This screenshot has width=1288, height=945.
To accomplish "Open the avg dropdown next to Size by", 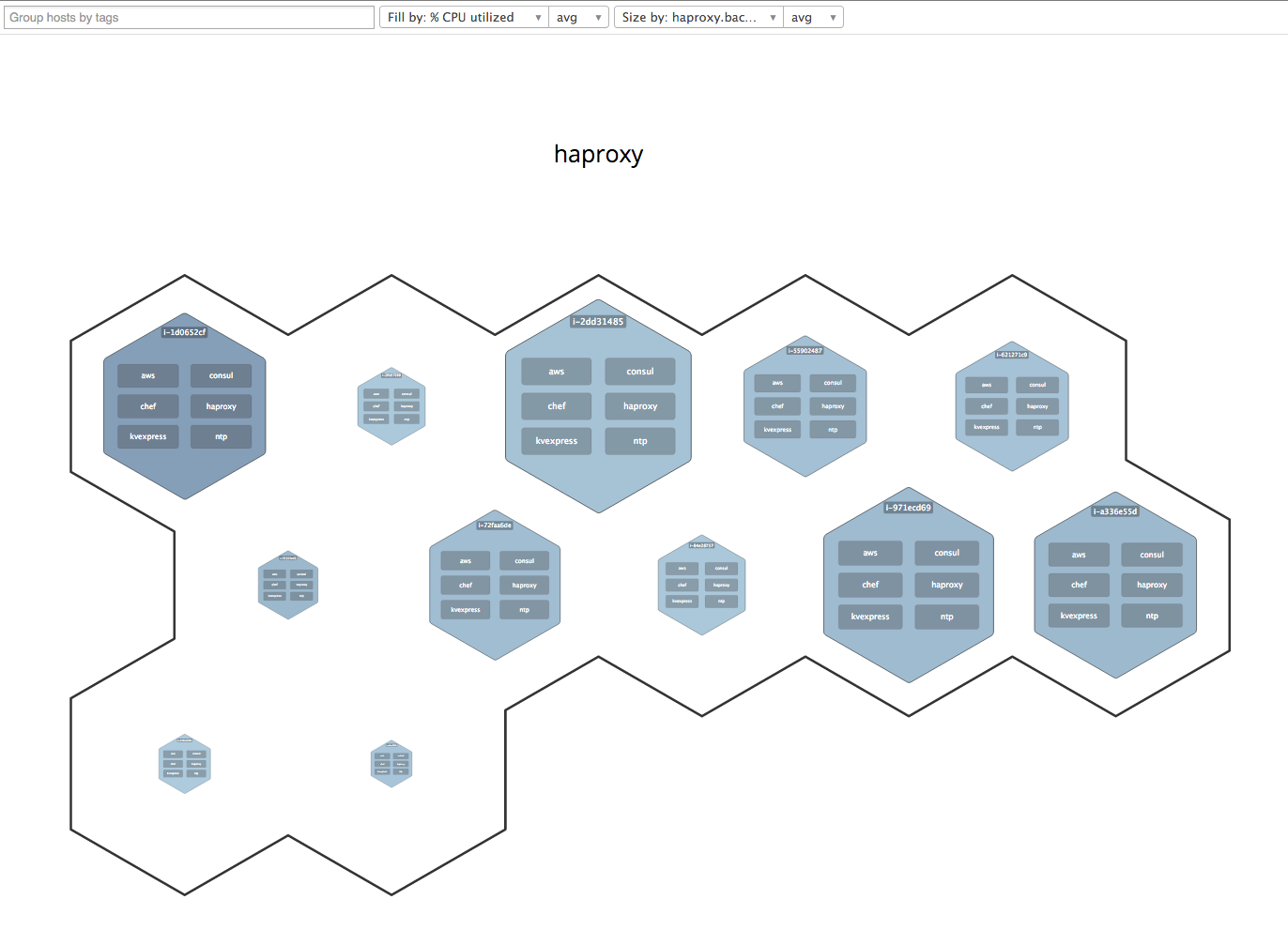I will click(813, 18).
